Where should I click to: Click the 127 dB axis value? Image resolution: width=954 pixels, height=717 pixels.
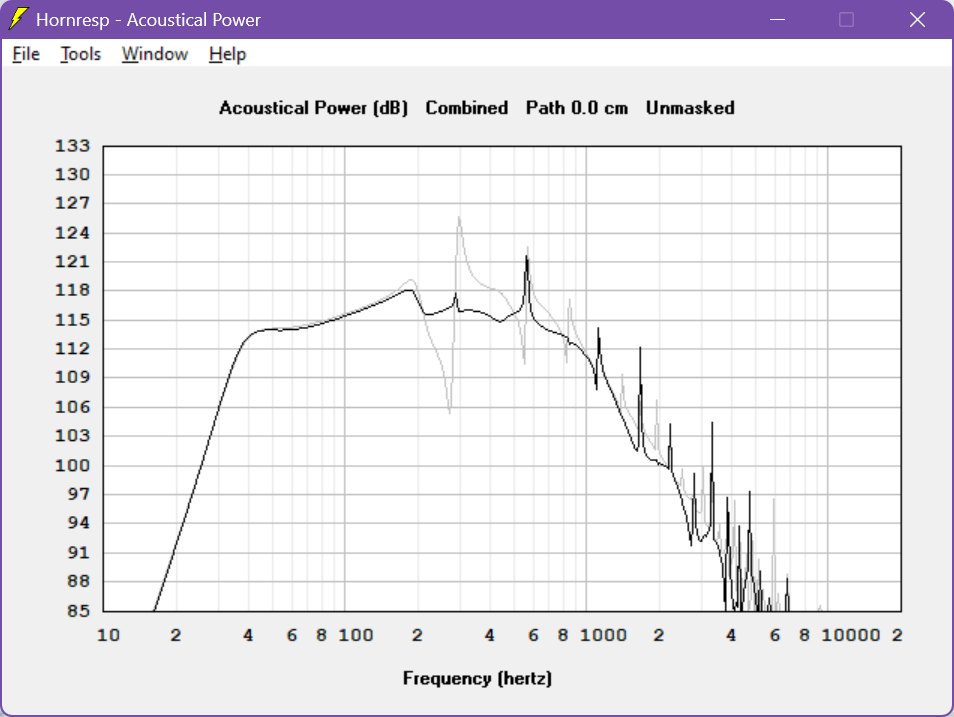click(72, 203)
